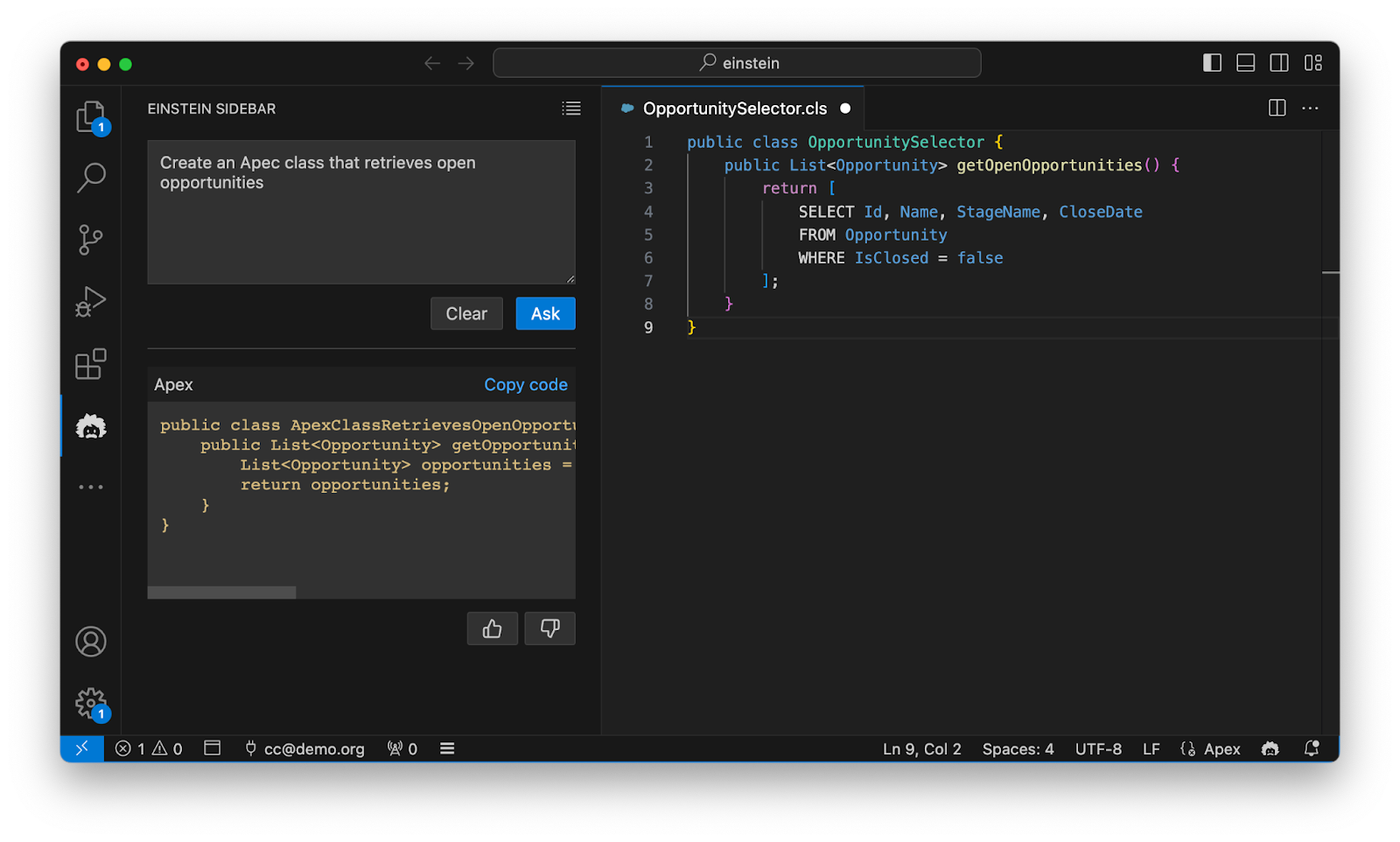
Task: Change the UTF-8 file encoding
Action: coord(1098,748)
